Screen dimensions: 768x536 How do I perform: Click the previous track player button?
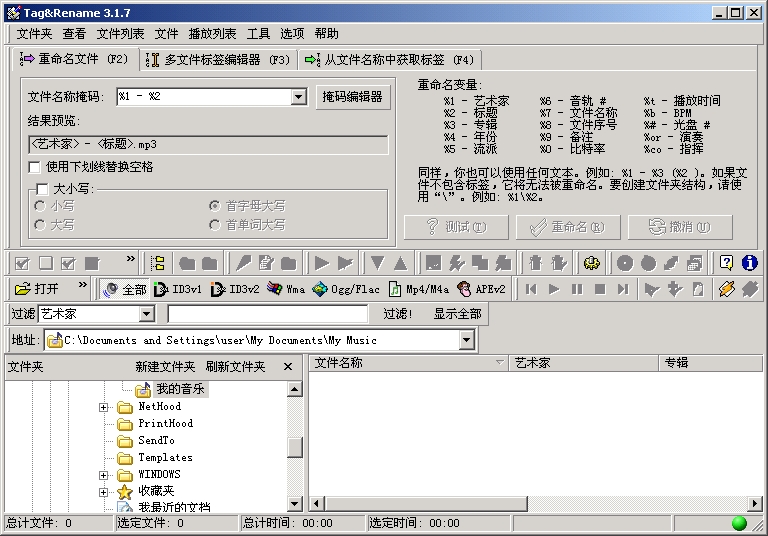[530, 290]
